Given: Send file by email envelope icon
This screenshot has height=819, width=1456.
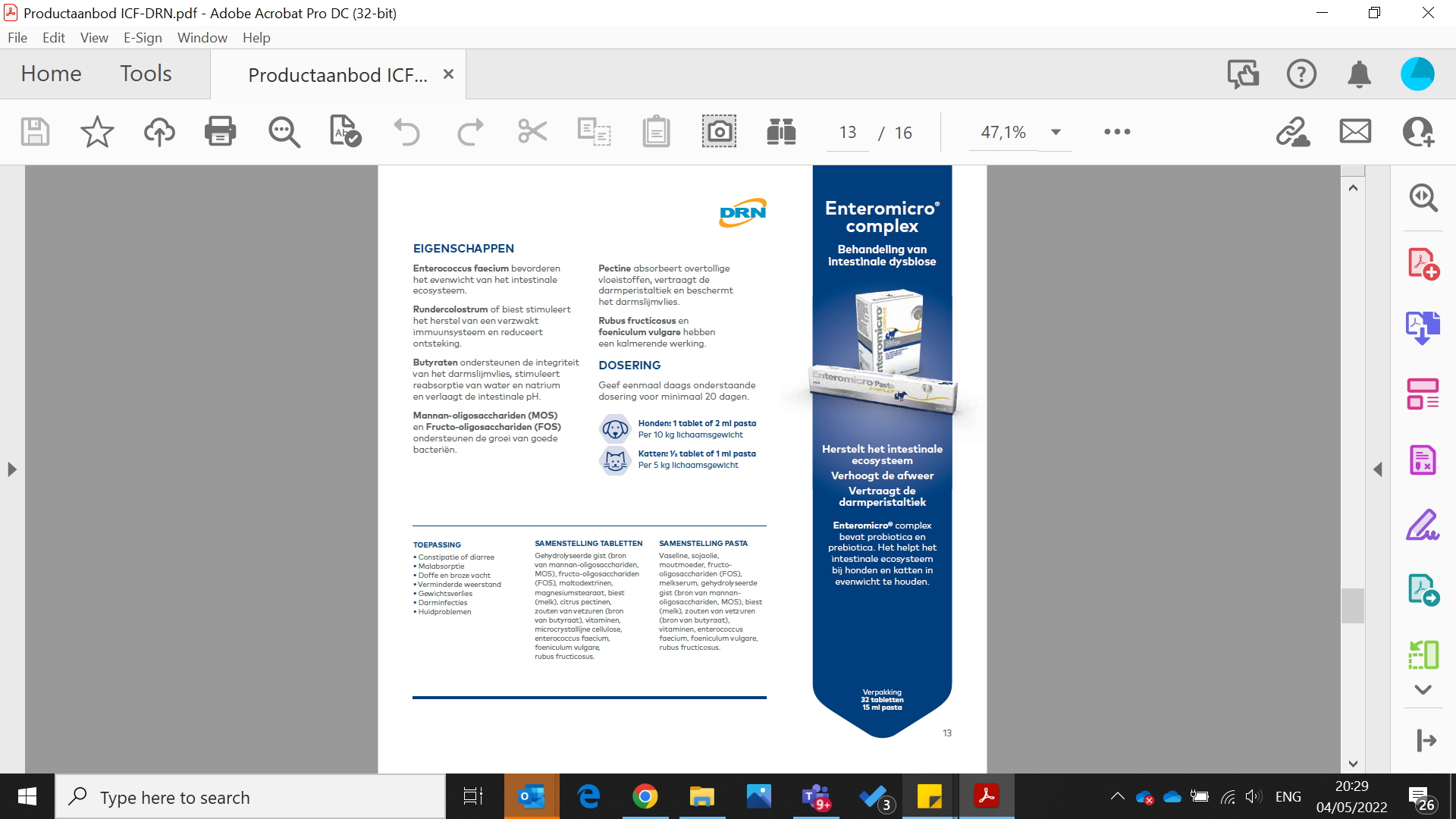Looking at the screenshot, I should tap(1355, 132).
